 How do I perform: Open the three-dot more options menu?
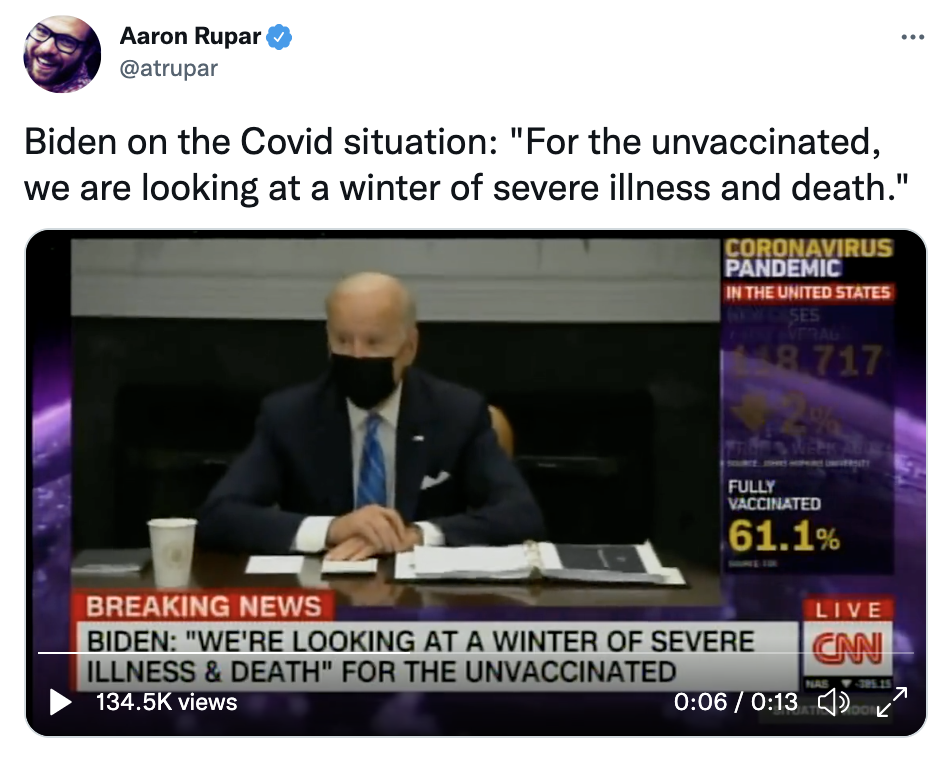913,37
